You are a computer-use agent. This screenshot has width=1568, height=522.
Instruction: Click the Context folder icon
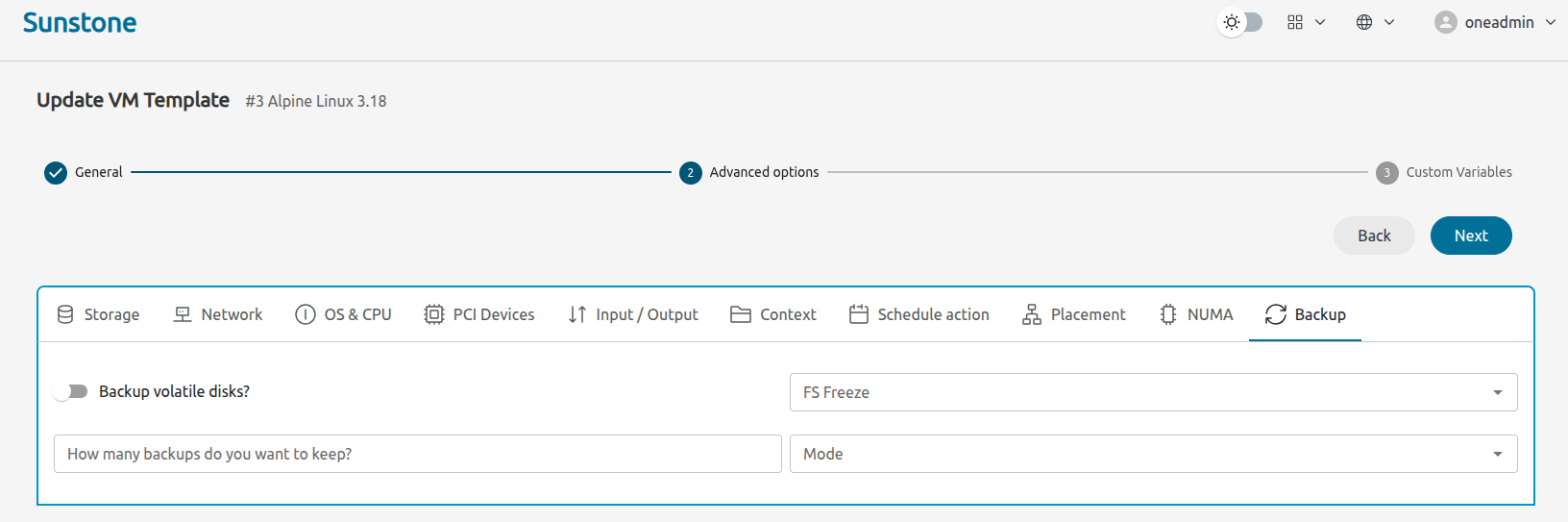coord(740,314)
